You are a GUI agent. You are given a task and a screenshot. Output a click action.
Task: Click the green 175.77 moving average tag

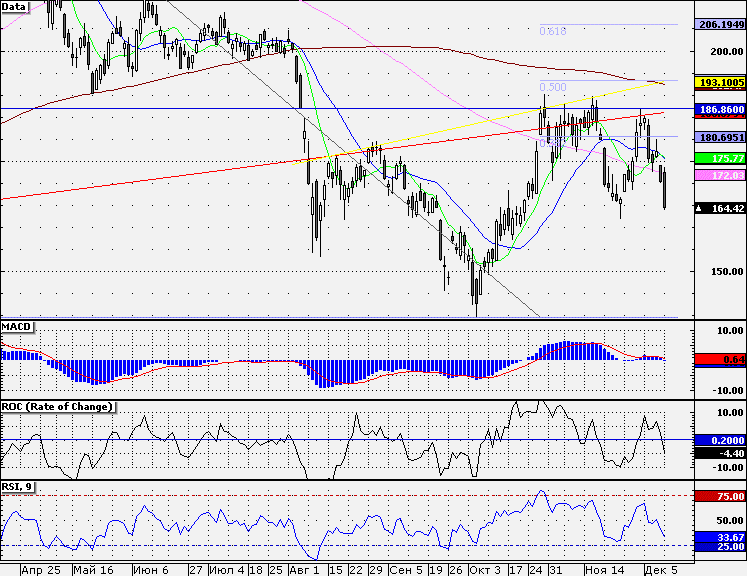[x=720, y=158]
